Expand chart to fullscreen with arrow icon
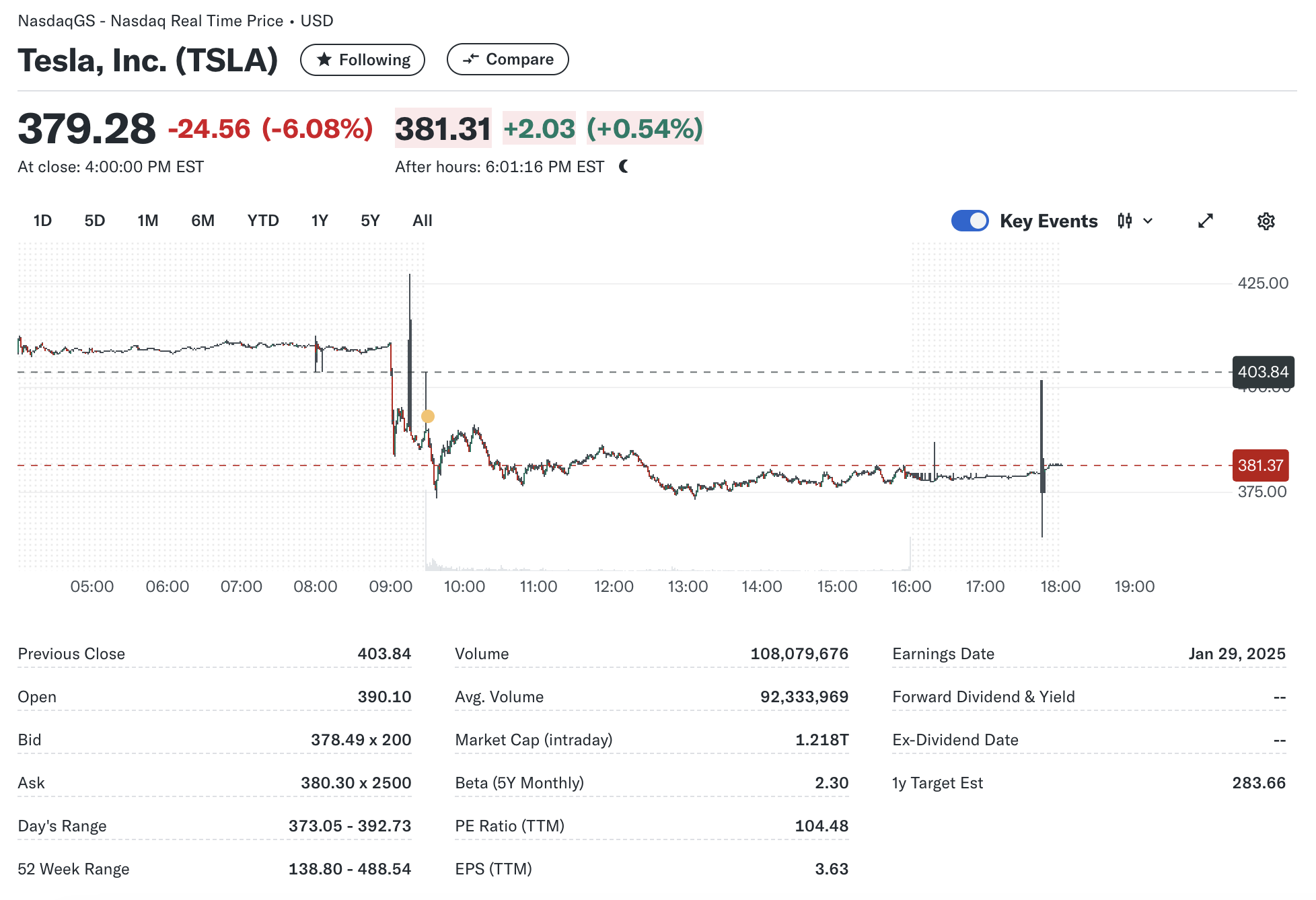 point(1205,221)
